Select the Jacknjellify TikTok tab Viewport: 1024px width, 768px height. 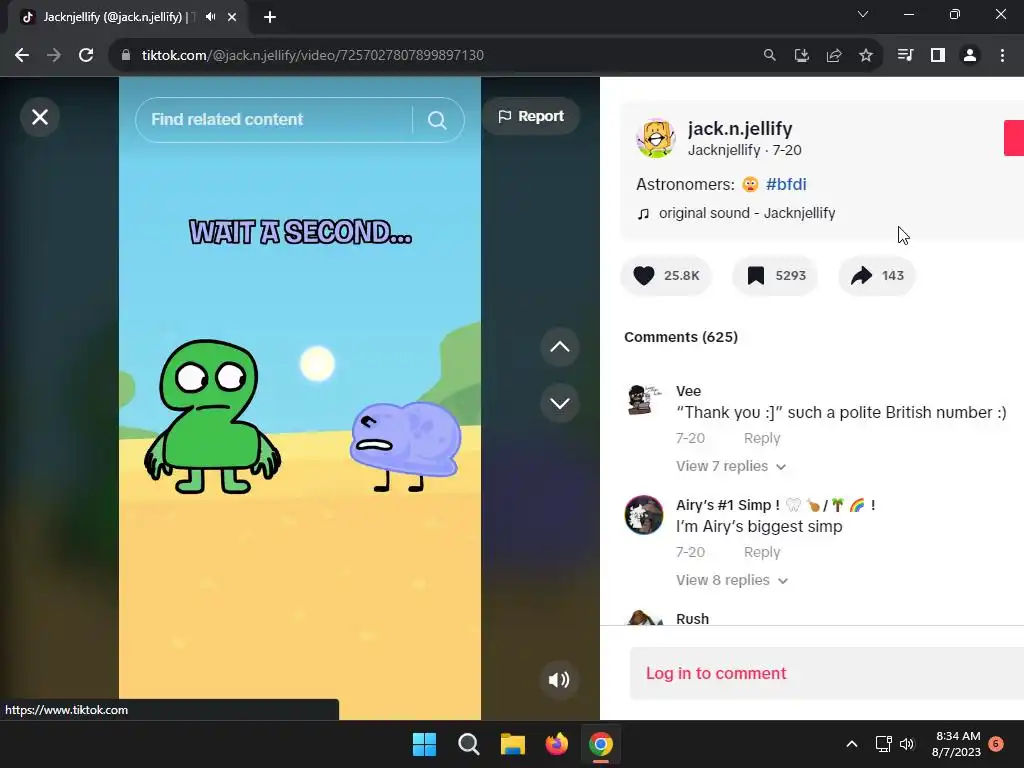[128, 18]
